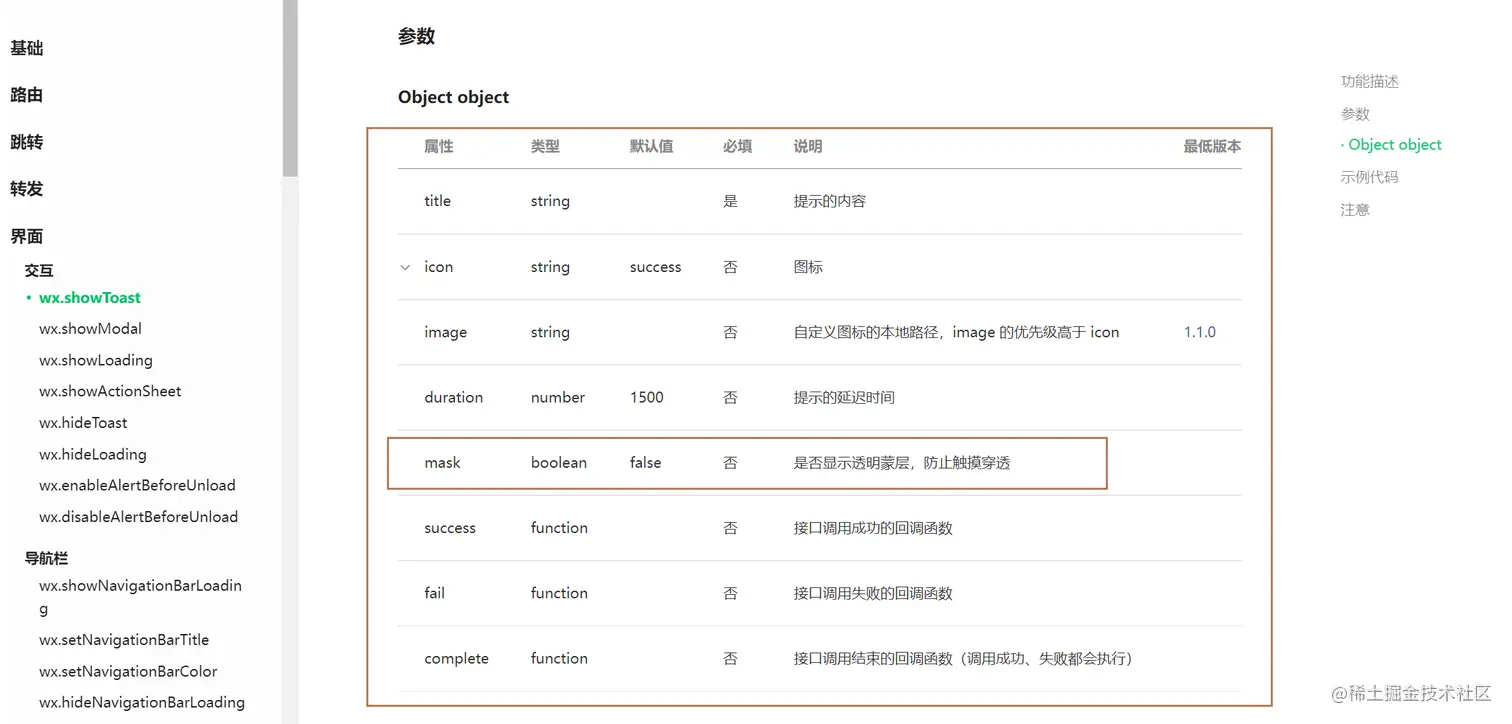Open wx.hideLoading in the sidebar

pyautogui.click(x=93, y=454)
